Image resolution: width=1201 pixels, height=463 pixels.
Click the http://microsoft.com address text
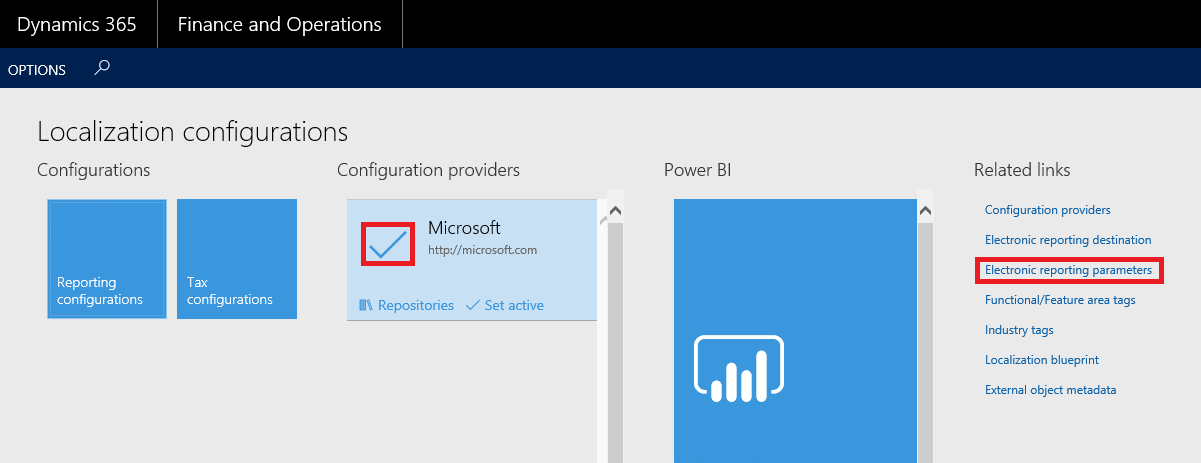point(482,250)
